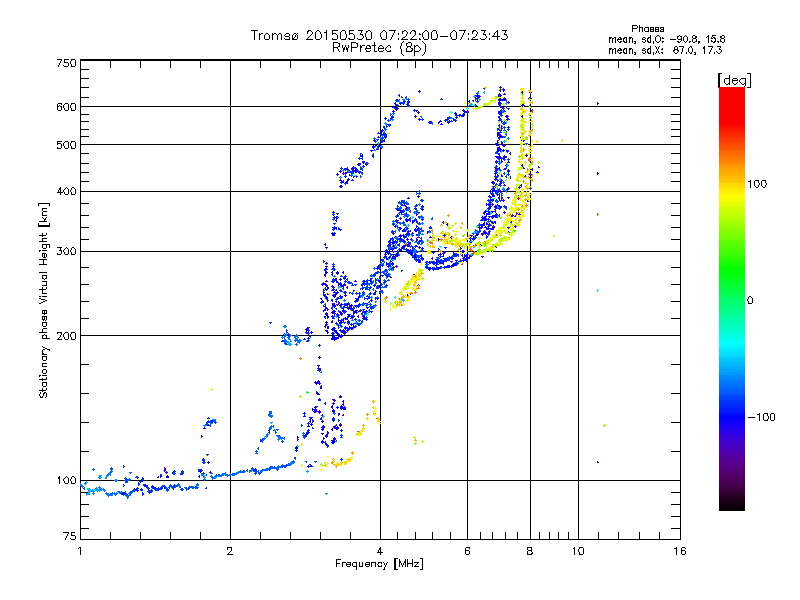Click the '-100' colorbar tick label

coord(762,417)
